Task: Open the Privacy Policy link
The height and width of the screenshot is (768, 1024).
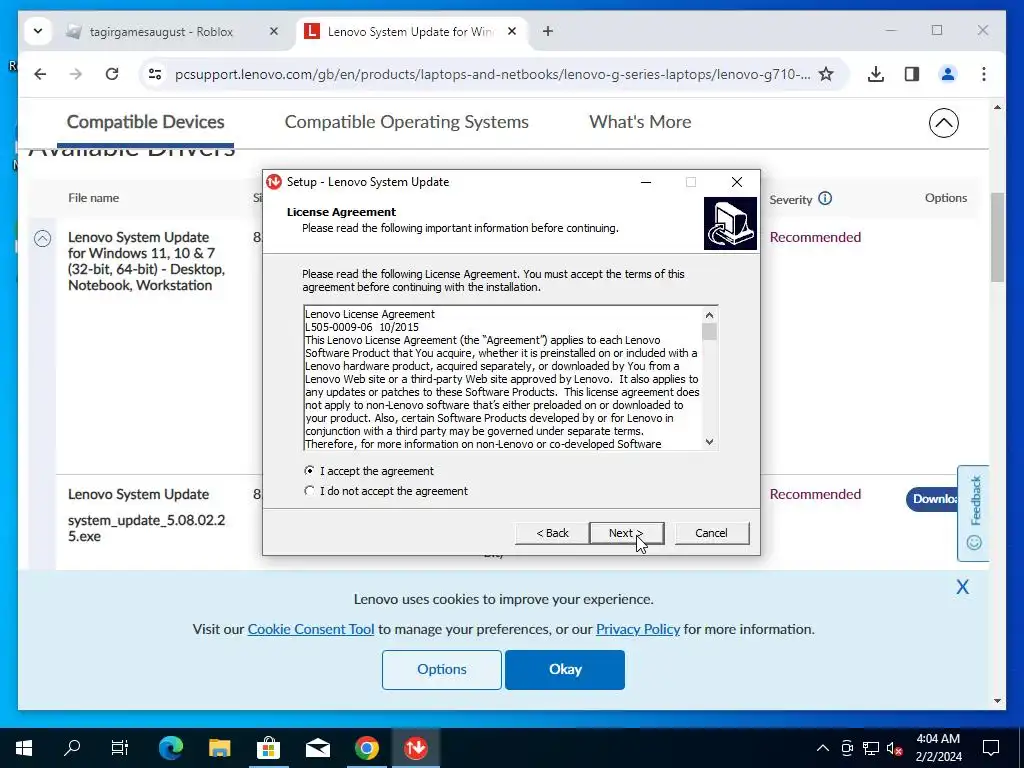Action: pyautogui.click(x=638, y=630)
